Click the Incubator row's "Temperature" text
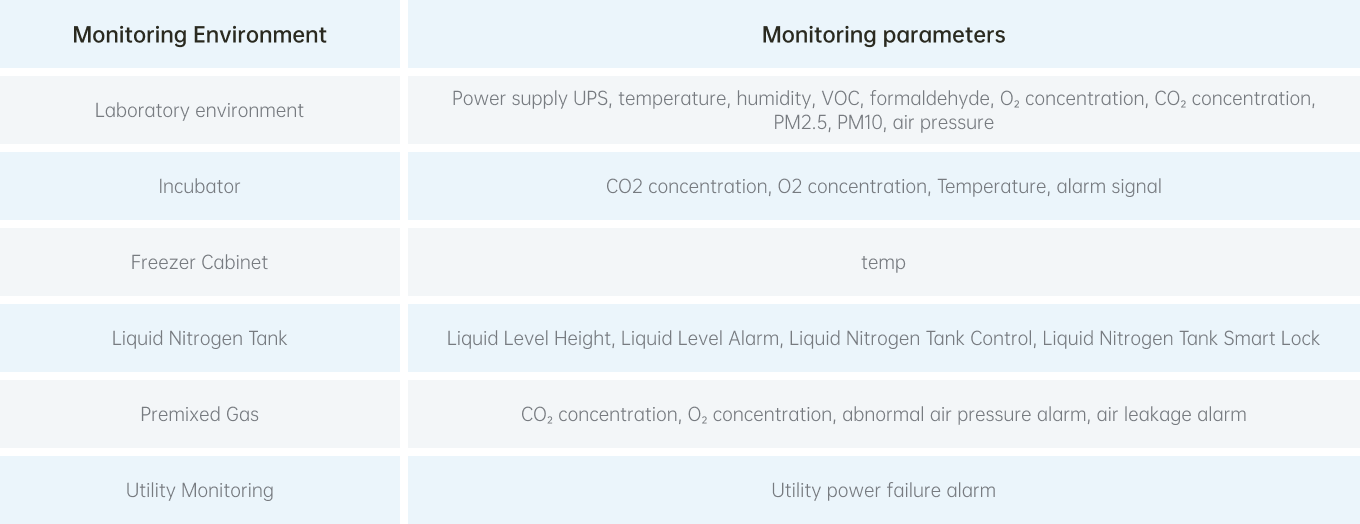The width and height of the screenshot is (1360, 524). click(x=991, y=186)
